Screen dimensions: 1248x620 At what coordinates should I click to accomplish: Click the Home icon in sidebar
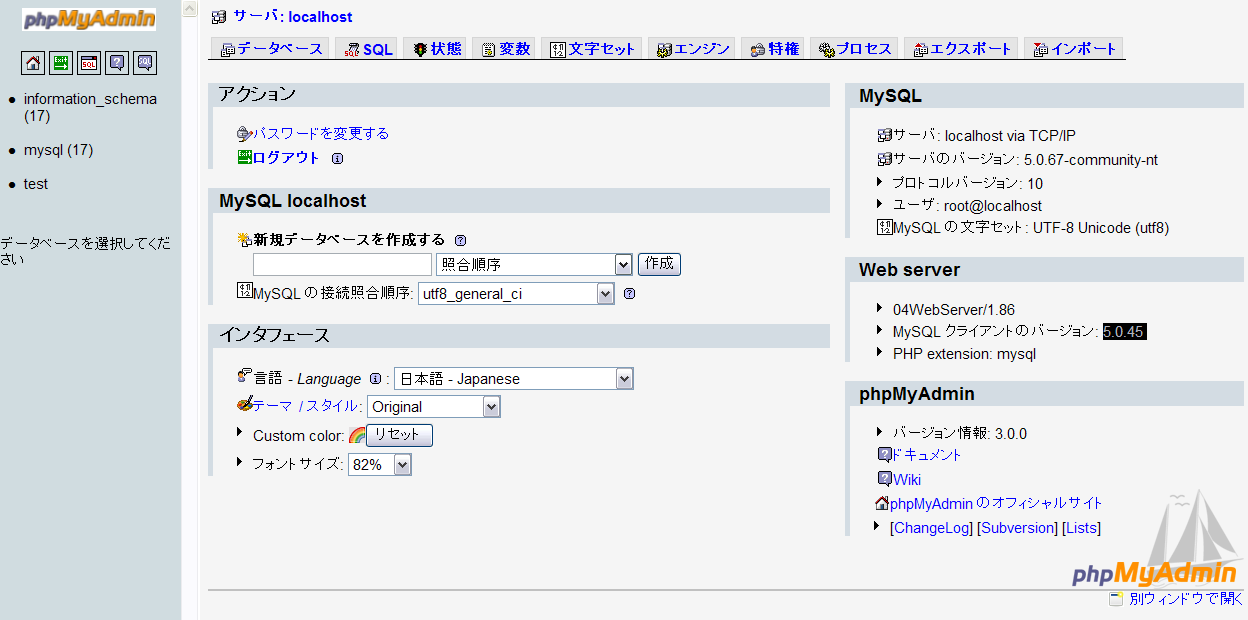tap(33, 63)
